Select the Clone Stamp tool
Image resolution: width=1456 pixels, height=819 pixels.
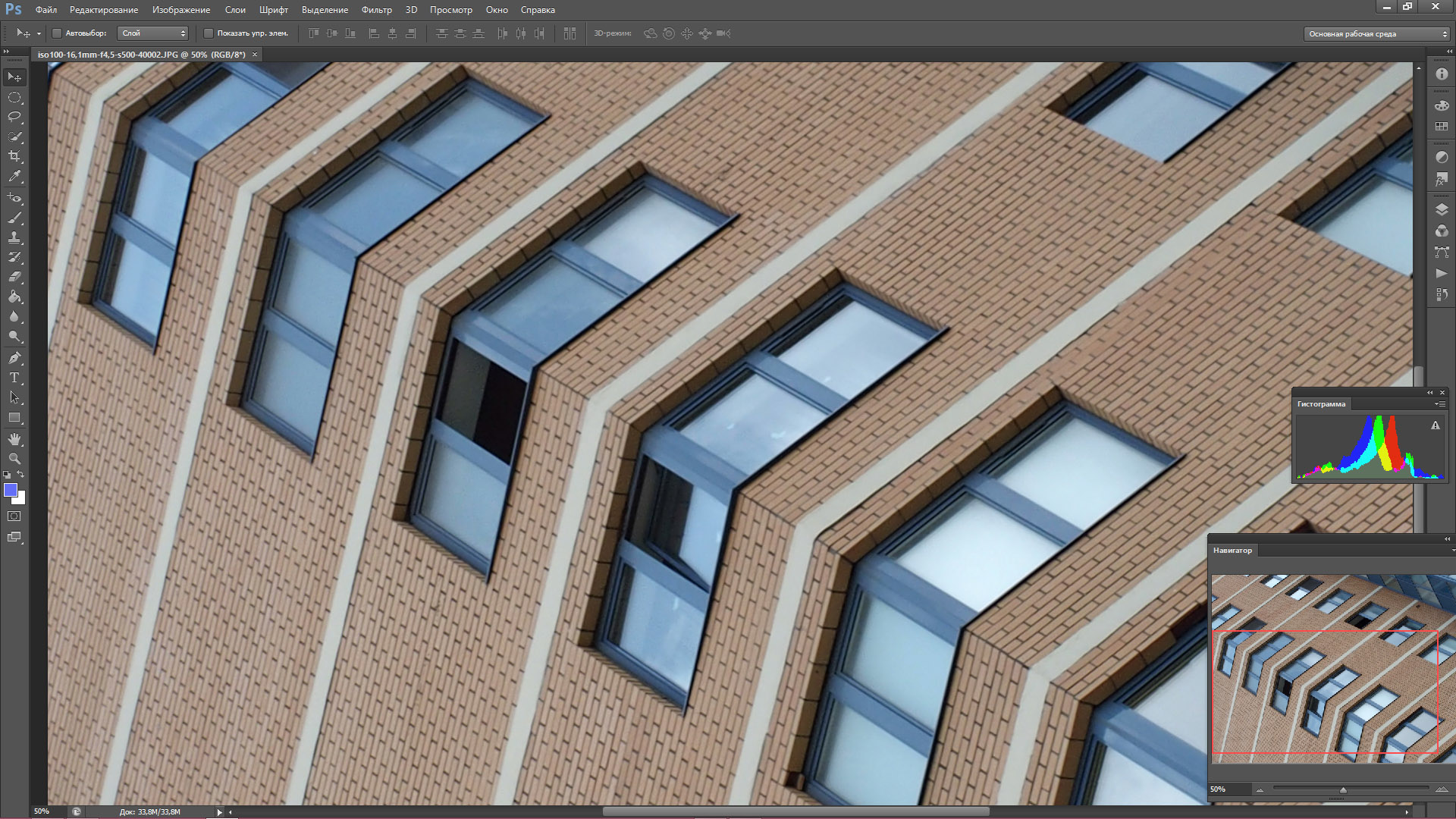pyautogui.click(x=14, y=237)
